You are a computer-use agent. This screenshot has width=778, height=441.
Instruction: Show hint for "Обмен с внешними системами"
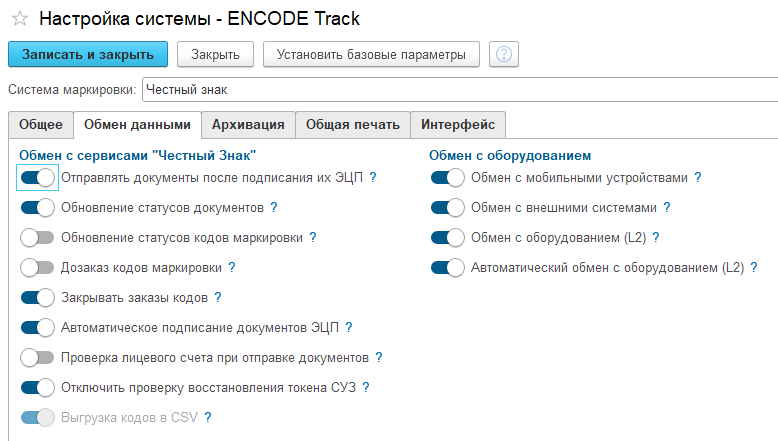(667, 208)
